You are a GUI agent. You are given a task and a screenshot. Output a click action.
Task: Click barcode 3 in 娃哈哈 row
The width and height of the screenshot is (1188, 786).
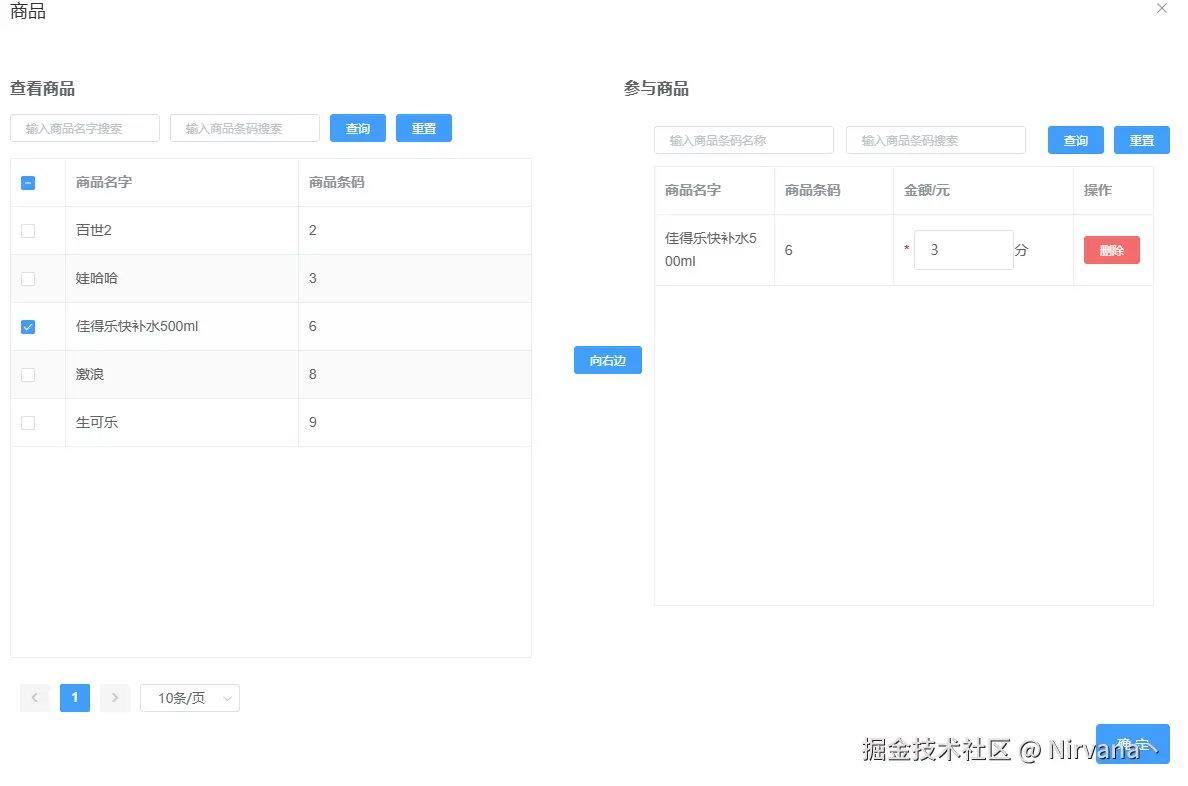coord(313,278)
